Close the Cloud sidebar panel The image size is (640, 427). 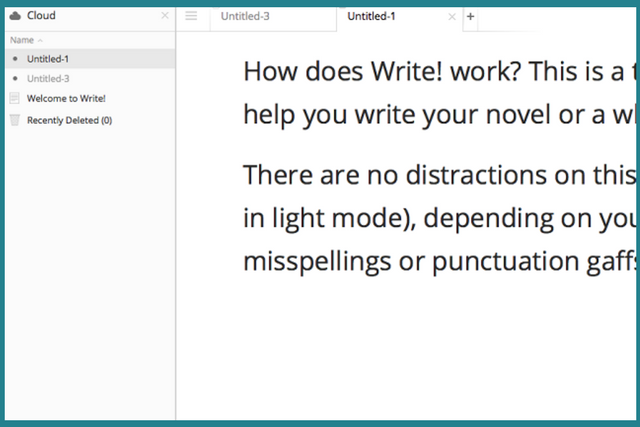(165, 16)
